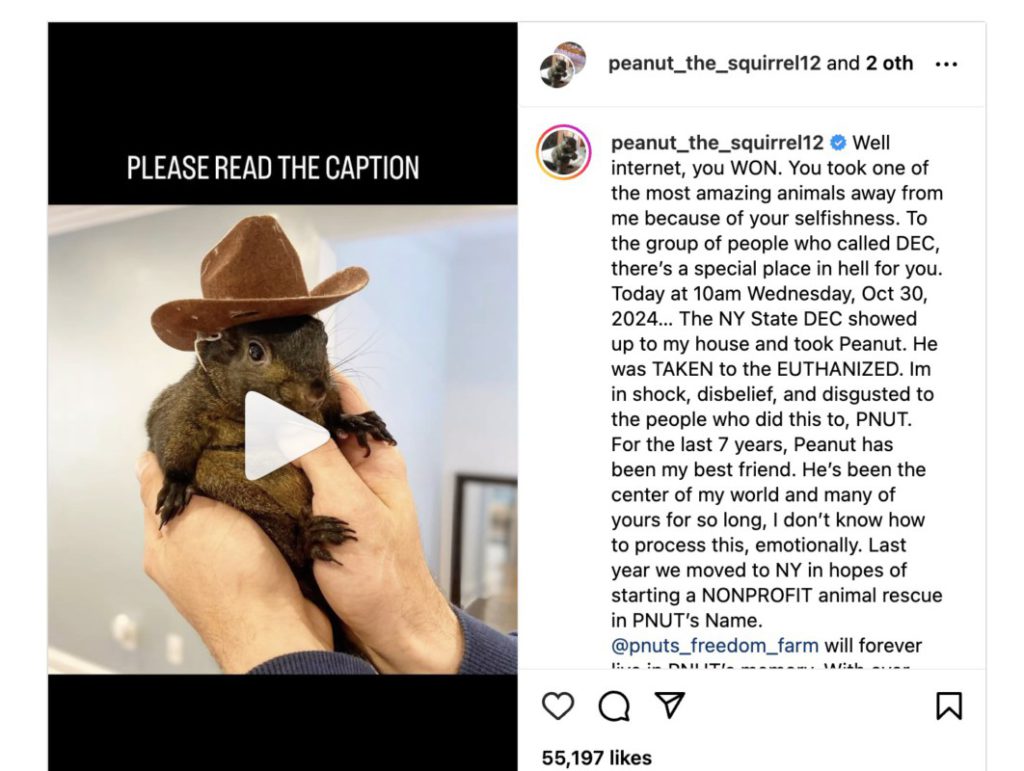This screenshot has height=771, width=1024.
Task: Play the Peanut squirrel video
Action: pyautogui.click(x=282, y=436)
